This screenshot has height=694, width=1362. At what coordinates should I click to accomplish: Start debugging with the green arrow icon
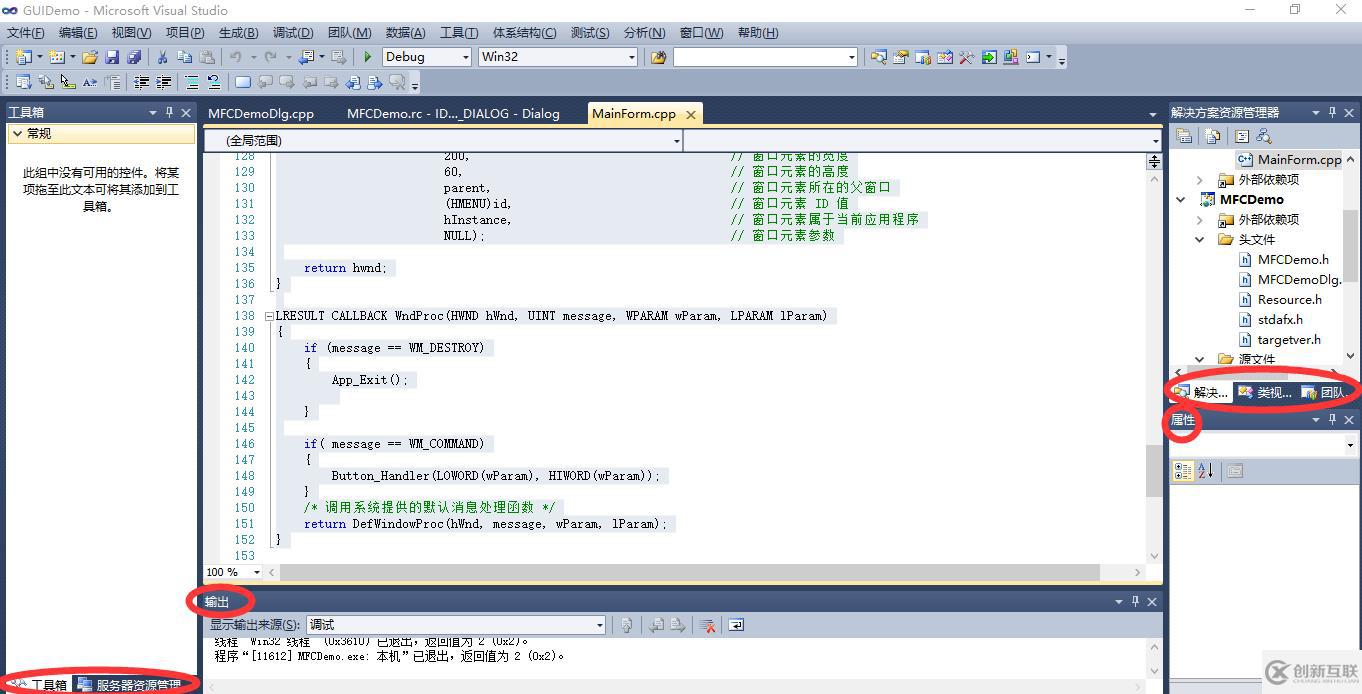(x=367, y=57)
